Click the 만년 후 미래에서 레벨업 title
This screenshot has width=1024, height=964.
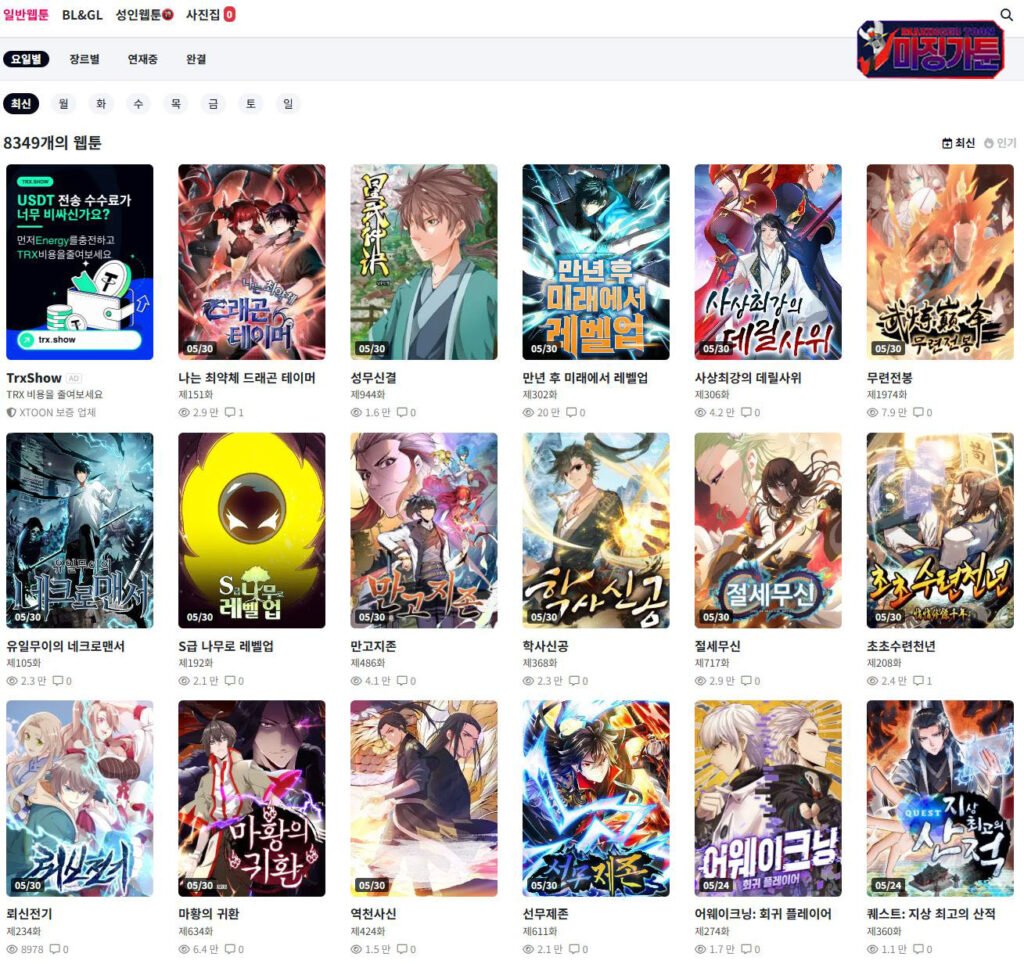pyautogui.click(x=585, y=378)
